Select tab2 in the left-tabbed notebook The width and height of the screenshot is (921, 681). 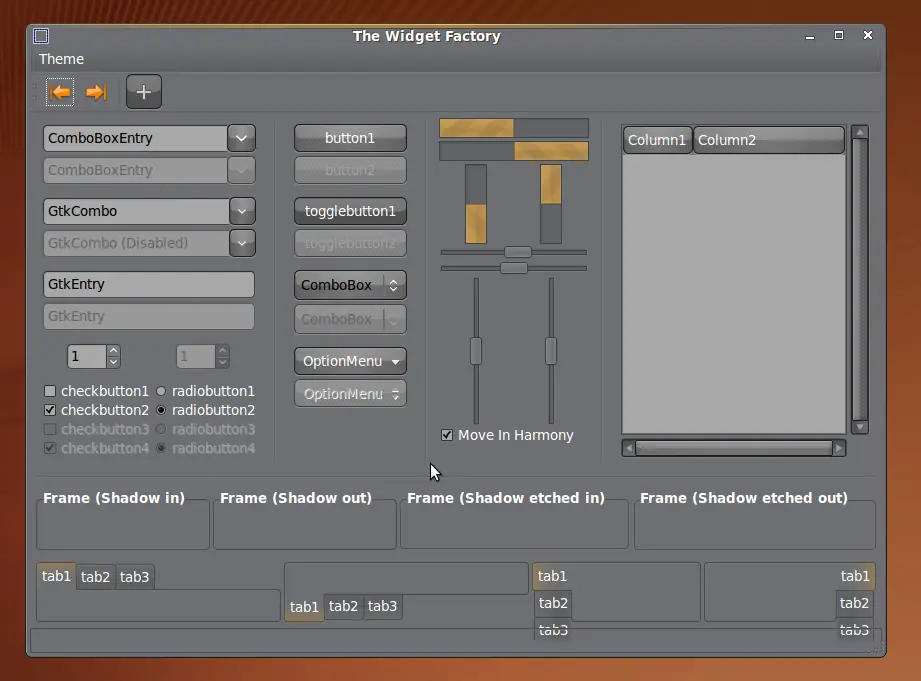pos(553,603)
